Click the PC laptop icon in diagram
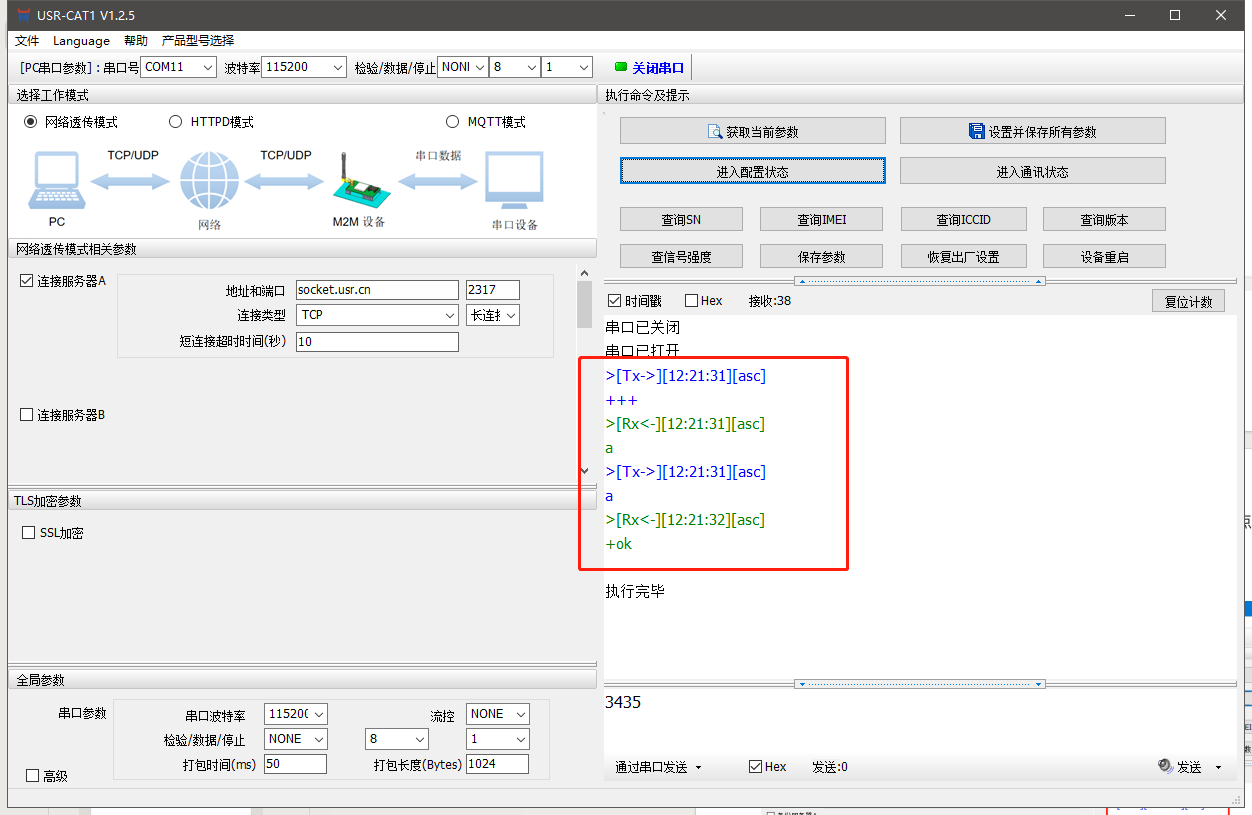The height and width of the screenshot is (815, 1252). tap(56, 181)
